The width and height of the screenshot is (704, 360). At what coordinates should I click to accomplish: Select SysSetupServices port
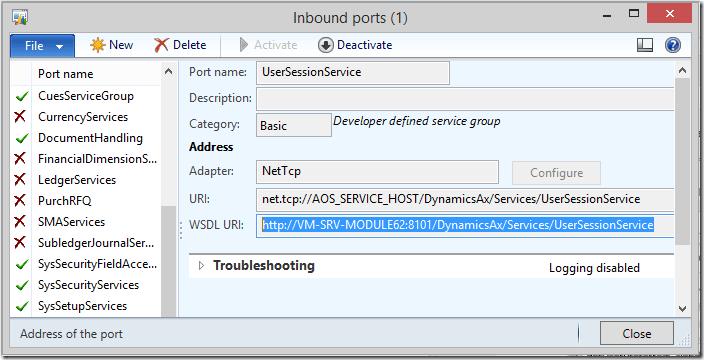(x=83, y=306)
